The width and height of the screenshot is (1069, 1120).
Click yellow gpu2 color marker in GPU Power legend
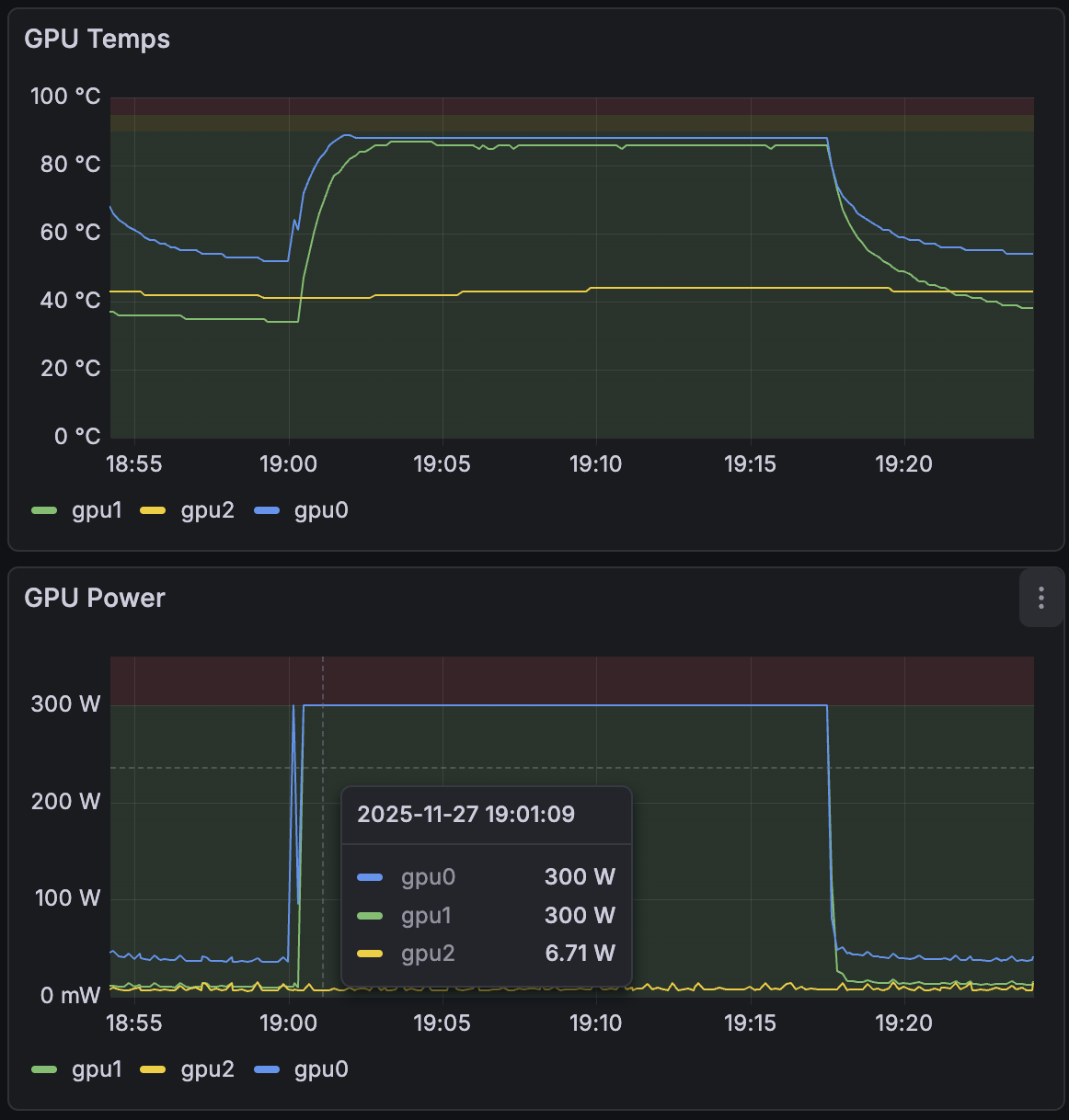tap(153, 1069)
